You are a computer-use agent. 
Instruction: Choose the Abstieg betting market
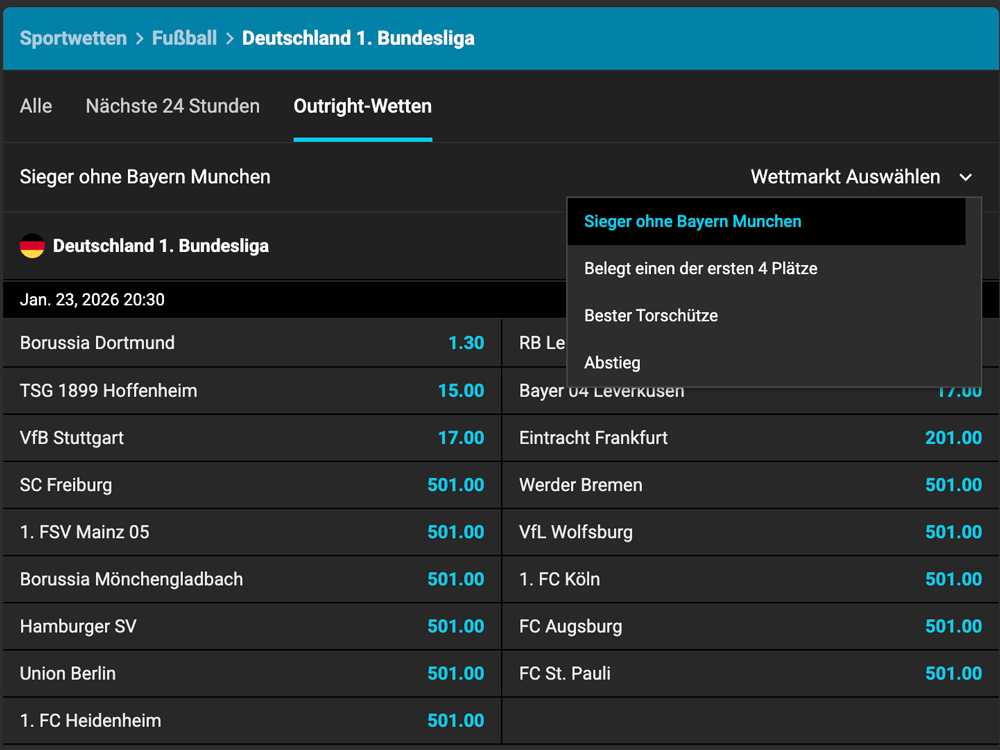click(x=612, y=362)
